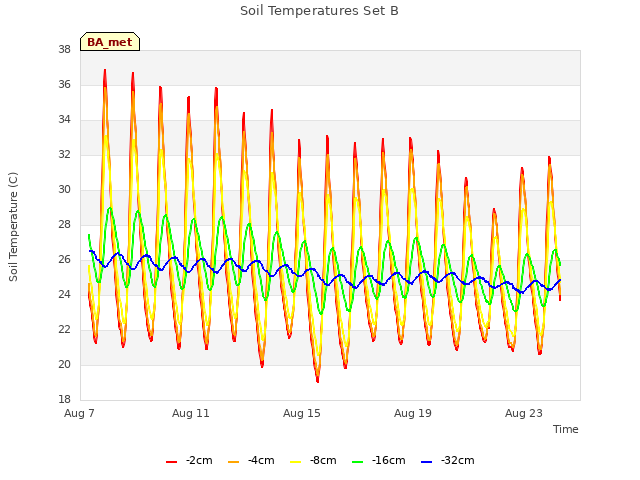Screen dimensions: 640x480
Task: Click the highest red peak near 37 degrees
Action: point(105,71)
